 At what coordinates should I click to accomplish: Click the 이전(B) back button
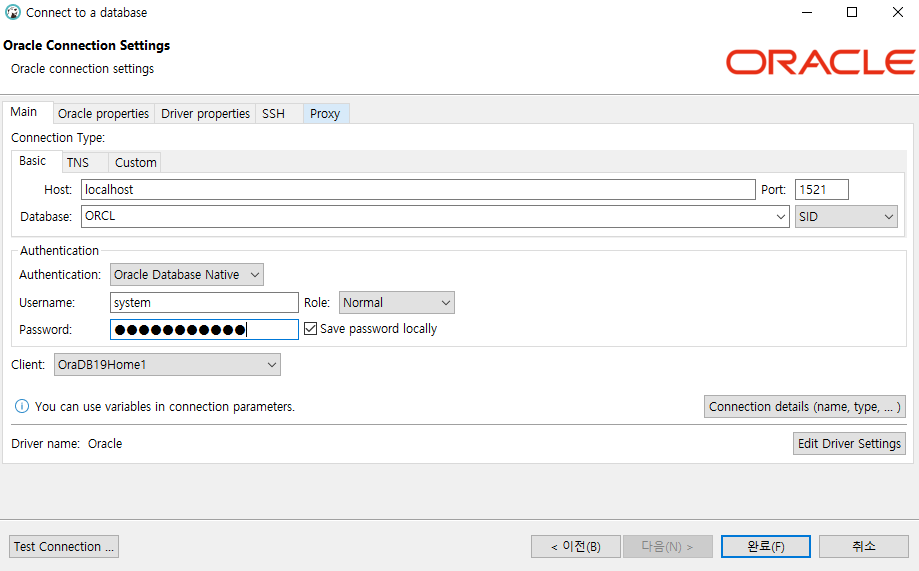point(576,546)
